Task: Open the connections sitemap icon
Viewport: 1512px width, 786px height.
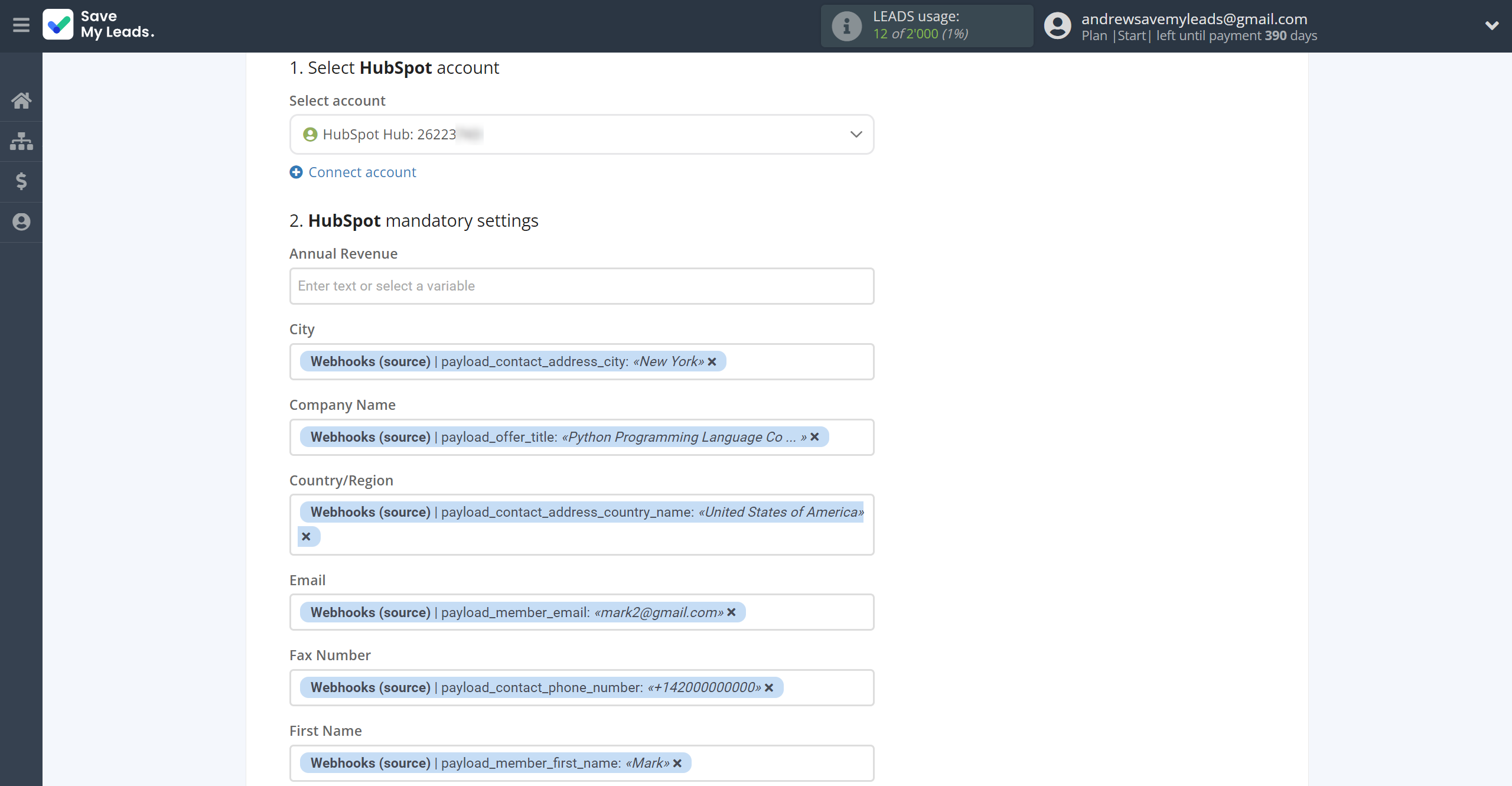Action: 21,141
